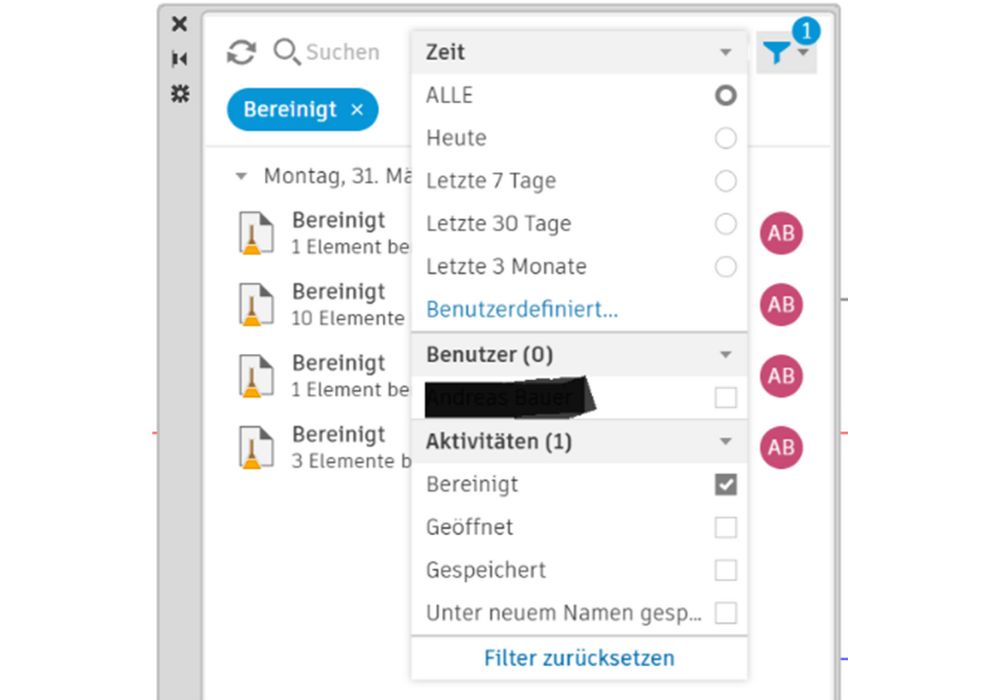Select Letzte 7 Tage from the time menu
1000x700 pixels.
726,181
